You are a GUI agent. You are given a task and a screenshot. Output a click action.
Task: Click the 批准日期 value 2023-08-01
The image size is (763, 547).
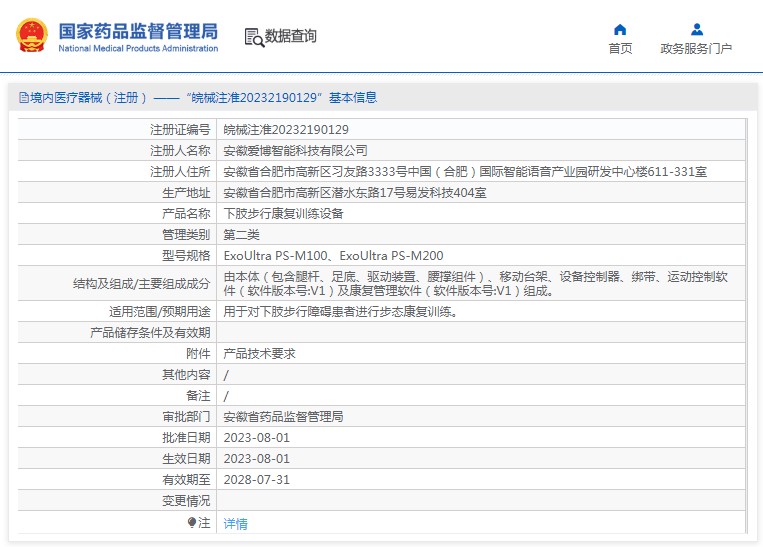256,438
